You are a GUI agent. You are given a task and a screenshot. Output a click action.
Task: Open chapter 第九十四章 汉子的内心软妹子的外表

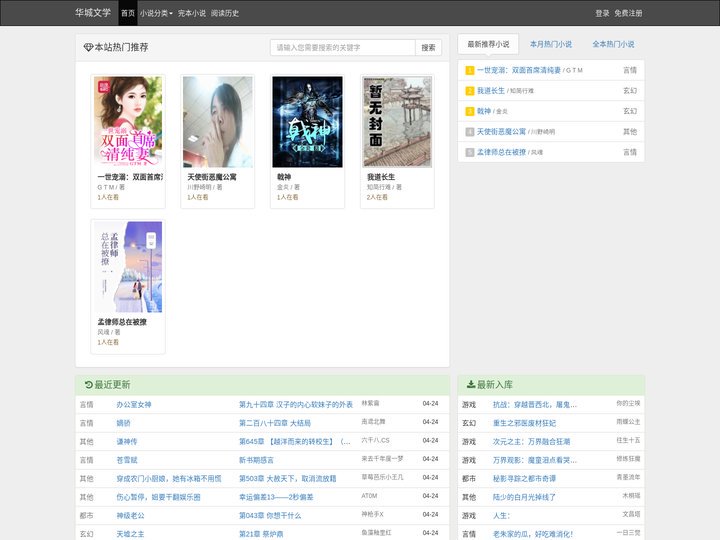296,405
